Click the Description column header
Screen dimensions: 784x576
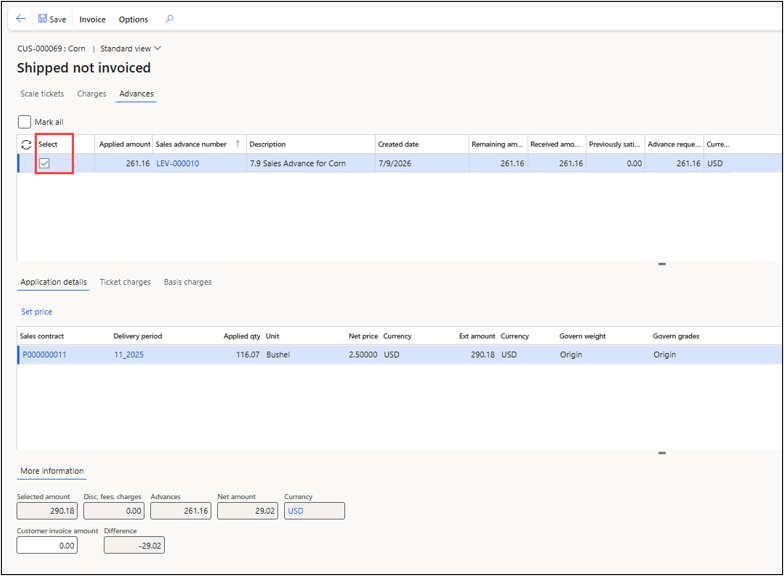(x=268, y=144)
